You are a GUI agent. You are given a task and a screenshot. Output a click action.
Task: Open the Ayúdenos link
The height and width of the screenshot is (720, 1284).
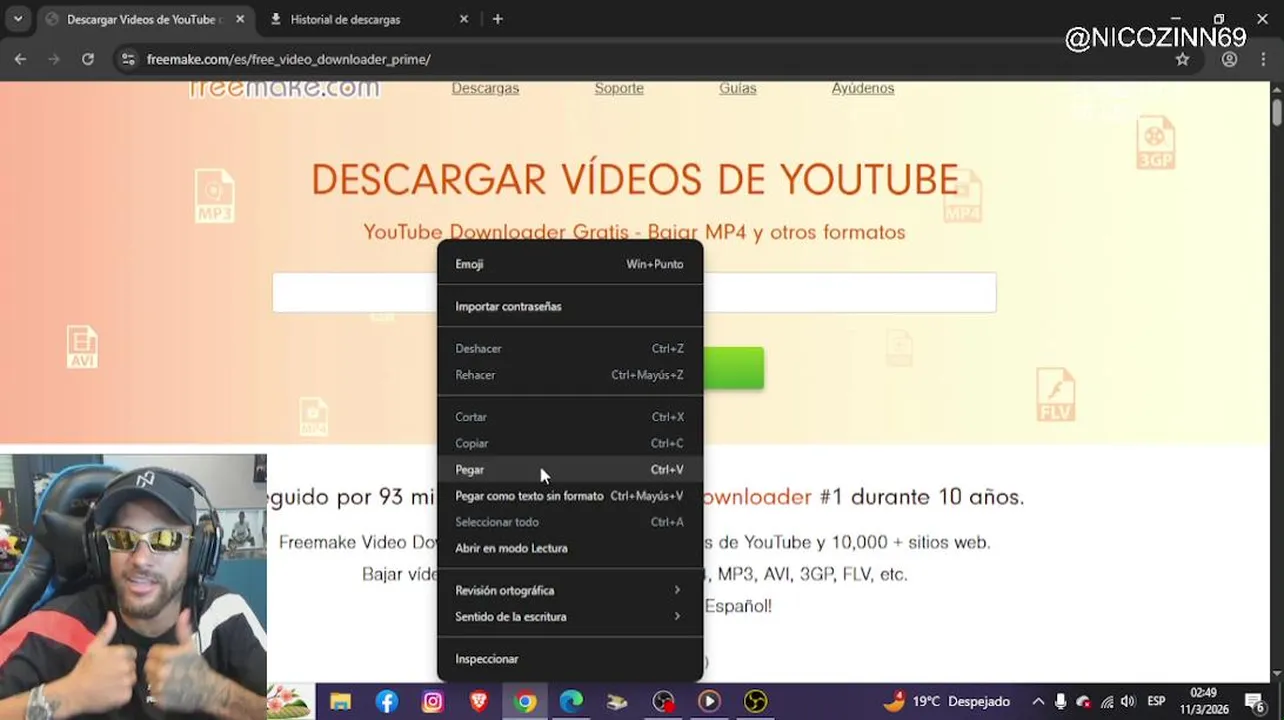[863, 88]
